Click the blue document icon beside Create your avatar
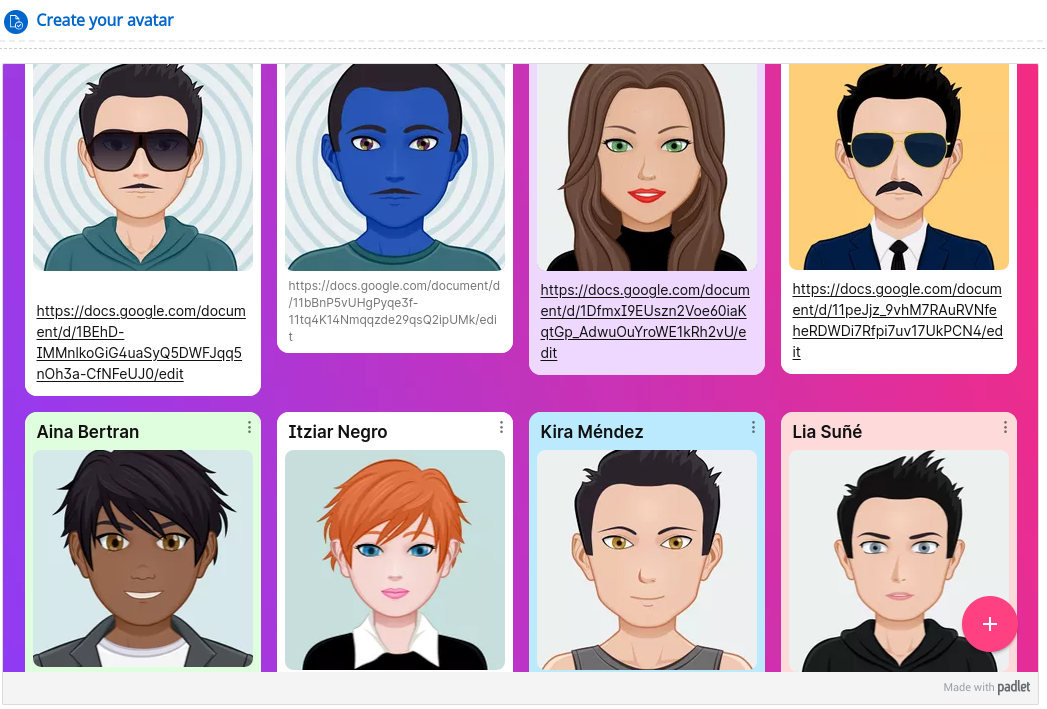This screenshot has width=1047, height=709. (x=16, y=21)
